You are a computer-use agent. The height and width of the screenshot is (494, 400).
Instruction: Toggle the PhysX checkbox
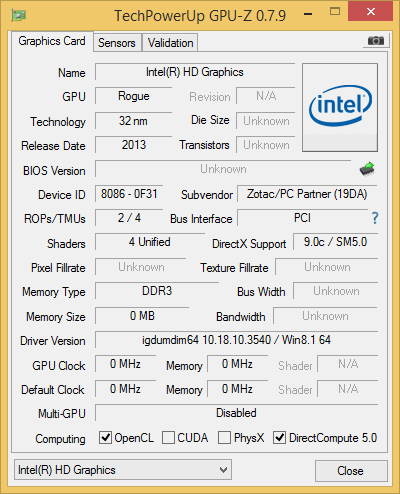point(224,438)
